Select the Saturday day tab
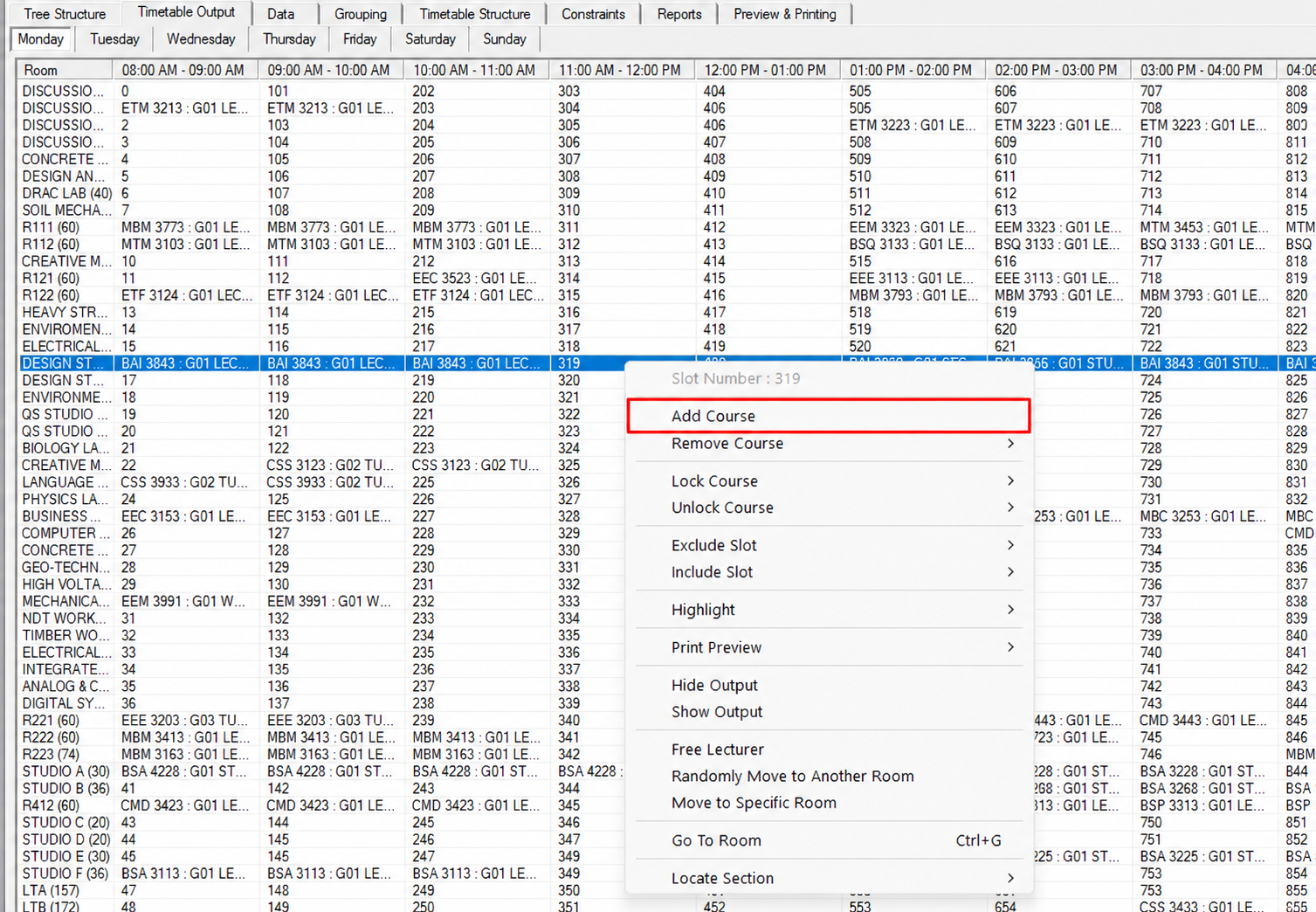The image size is (1316, 912). click(x=431, y=39)
